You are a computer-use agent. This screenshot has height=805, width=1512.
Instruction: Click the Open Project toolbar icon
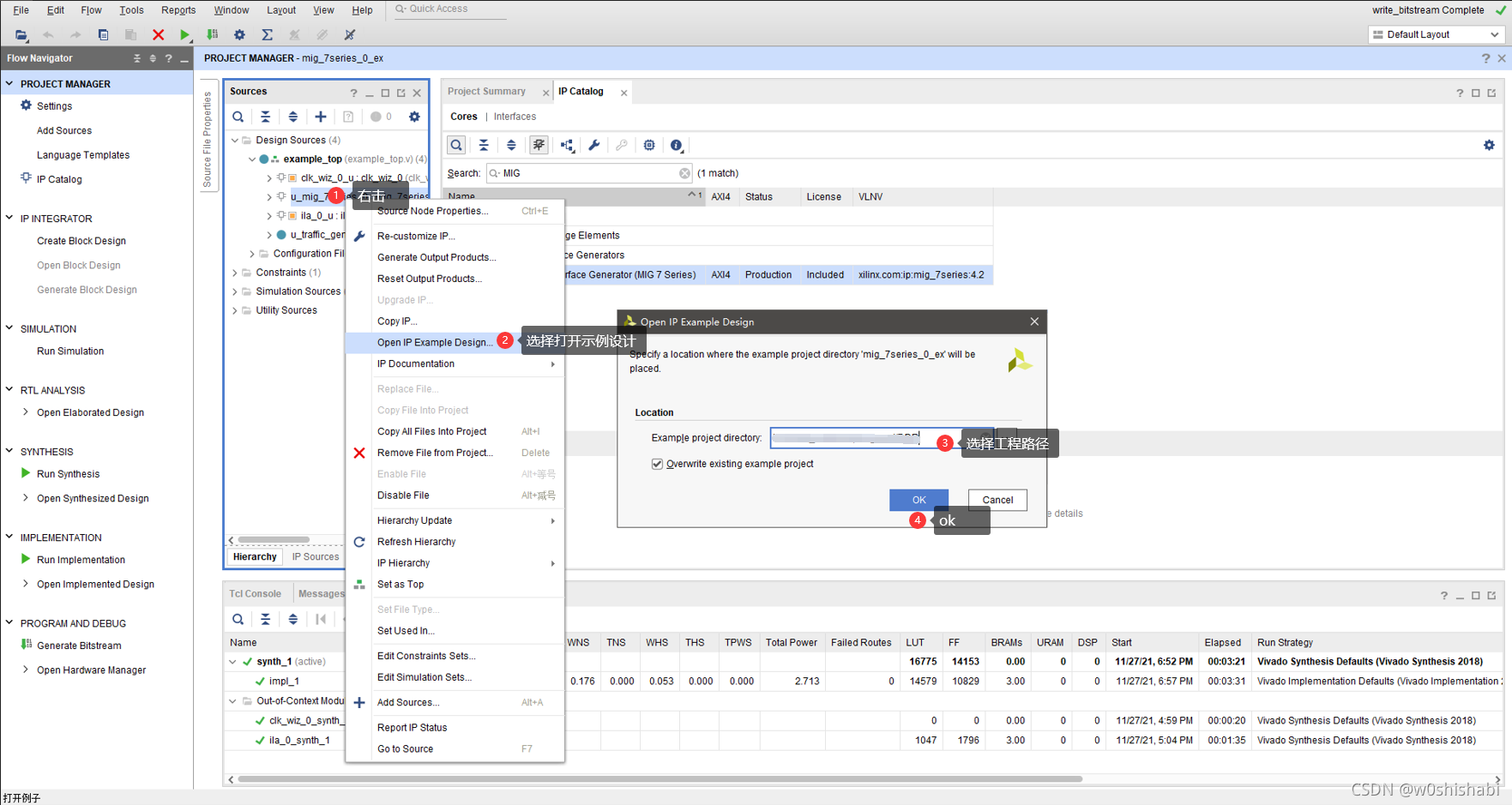(21, 35)
